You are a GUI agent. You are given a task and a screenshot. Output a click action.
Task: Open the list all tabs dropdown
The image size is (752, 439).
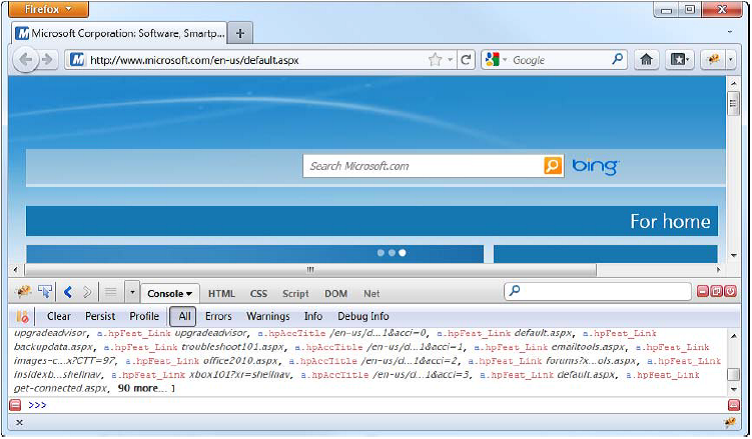(730, 32)
